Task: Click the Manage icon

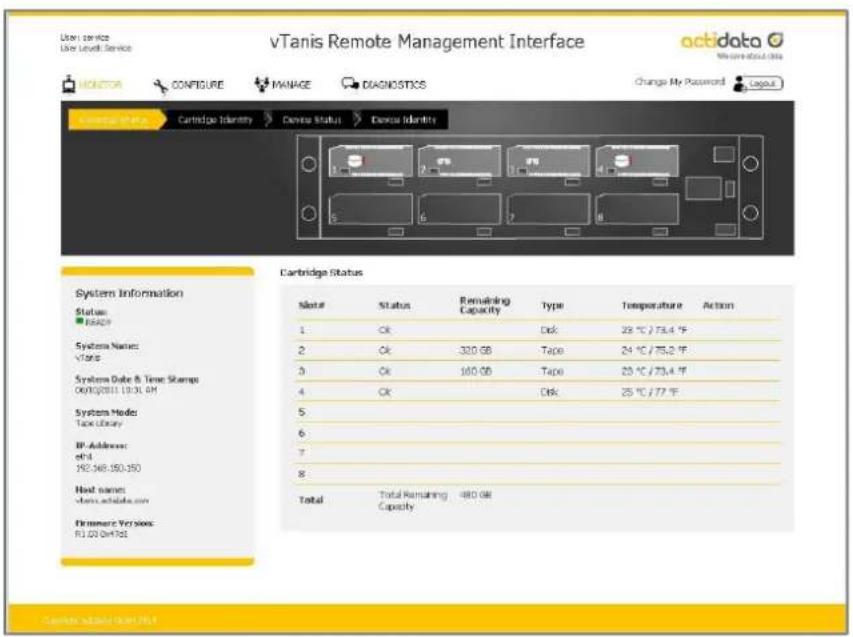Action: [x=262, y=84]
